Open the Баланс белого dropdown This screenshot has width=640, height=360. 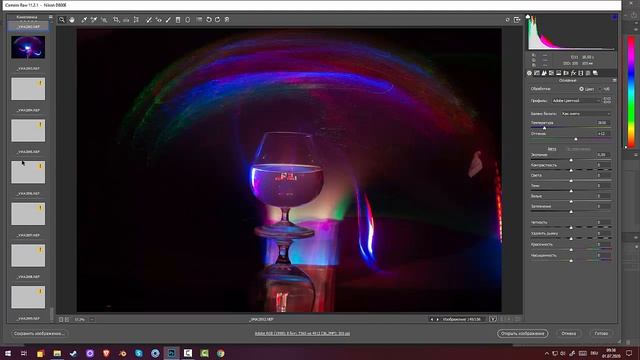pos(586,113)
